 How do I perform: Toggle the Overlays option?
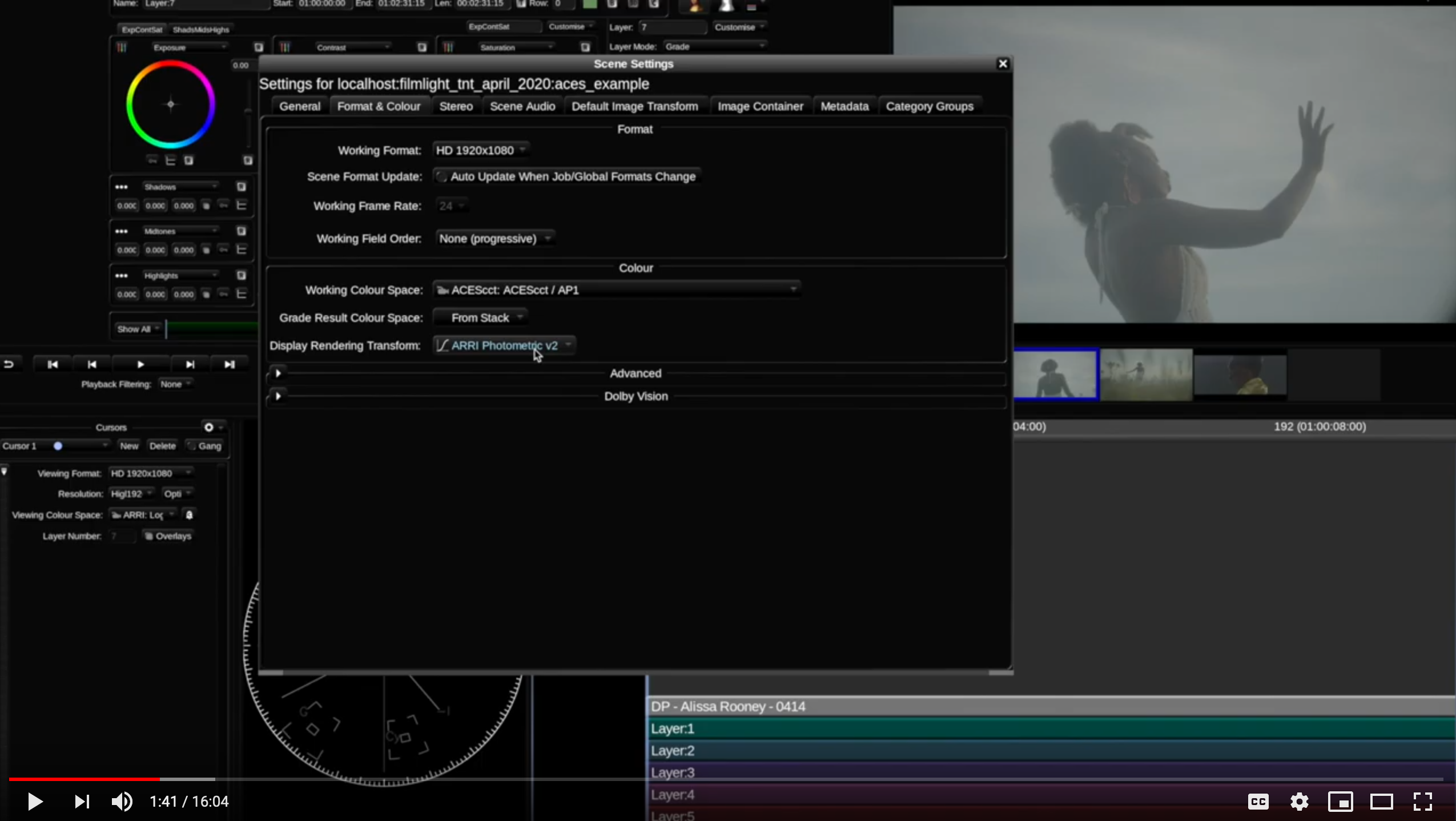[168, 536]
